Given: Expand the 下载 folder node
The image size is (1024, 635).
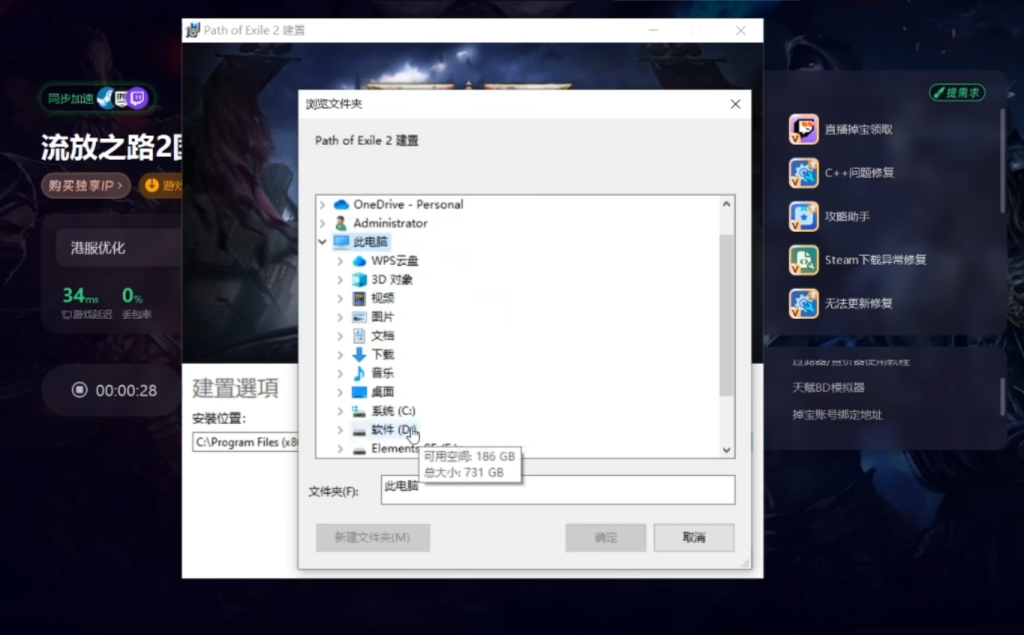Looking at the screenshot, I should pos(340,355).
